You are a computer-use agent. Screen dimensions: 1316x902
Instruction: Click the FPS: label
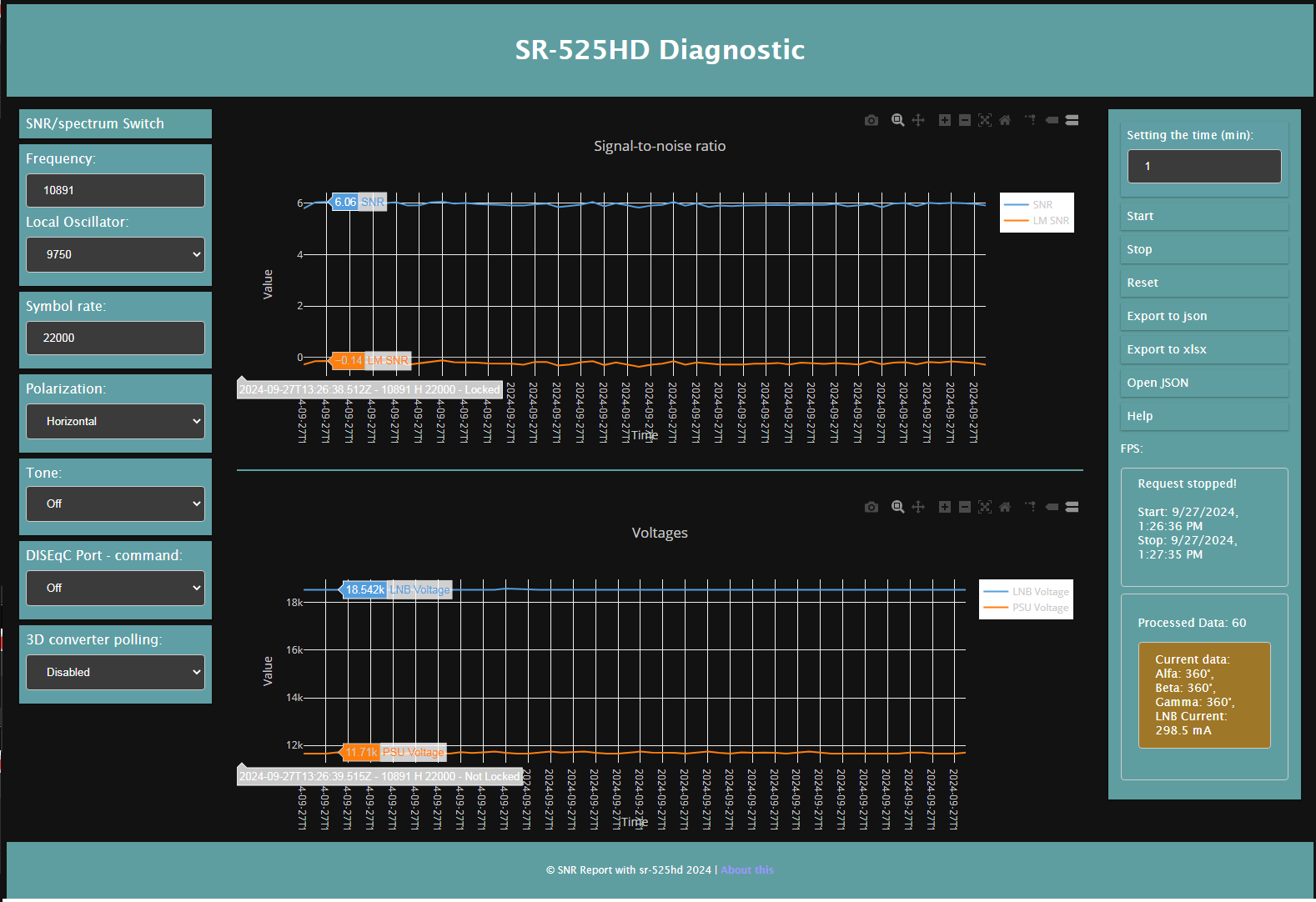click(1132, 448)
